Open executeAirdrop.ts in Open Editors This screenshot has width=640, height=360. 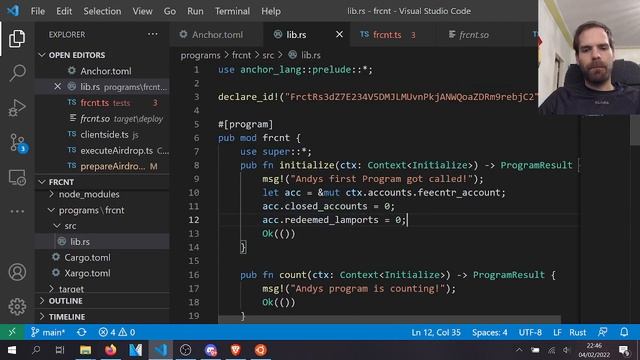pyautogui.click(x=102, y=150)
